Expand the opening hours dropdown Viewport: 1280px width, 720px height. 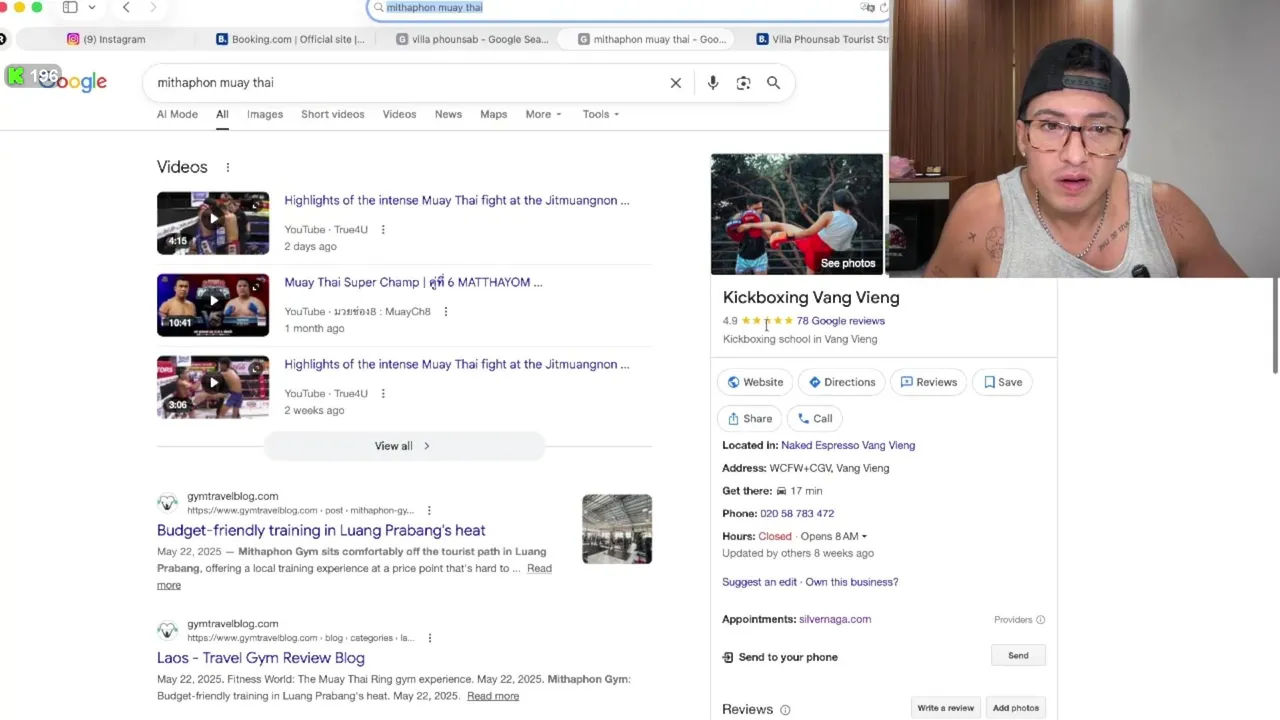point(864,537)
